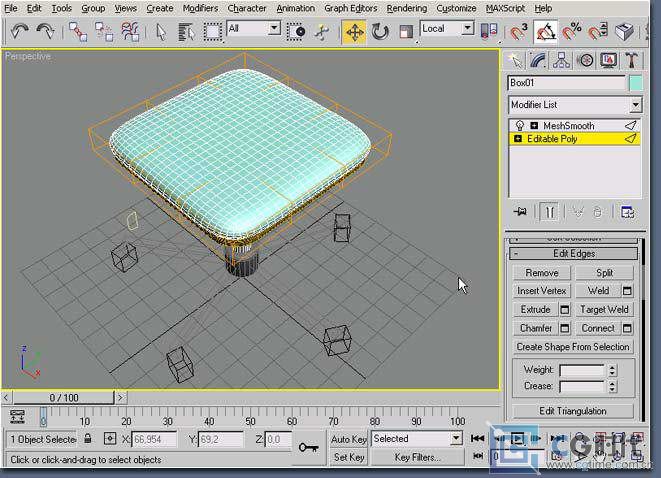The image size is (661, 478).
Task: Open the Graph Editors menu
Action: (x=351, y=8)
